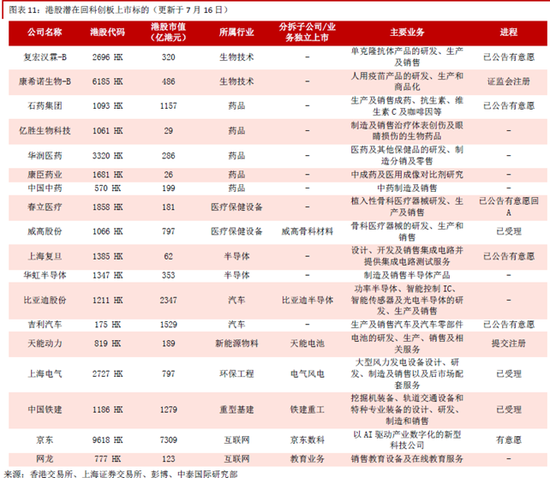
Task: Select the 复宏汉霖-B company name cell
Action: pyautogui.click(x=45, y=57)
